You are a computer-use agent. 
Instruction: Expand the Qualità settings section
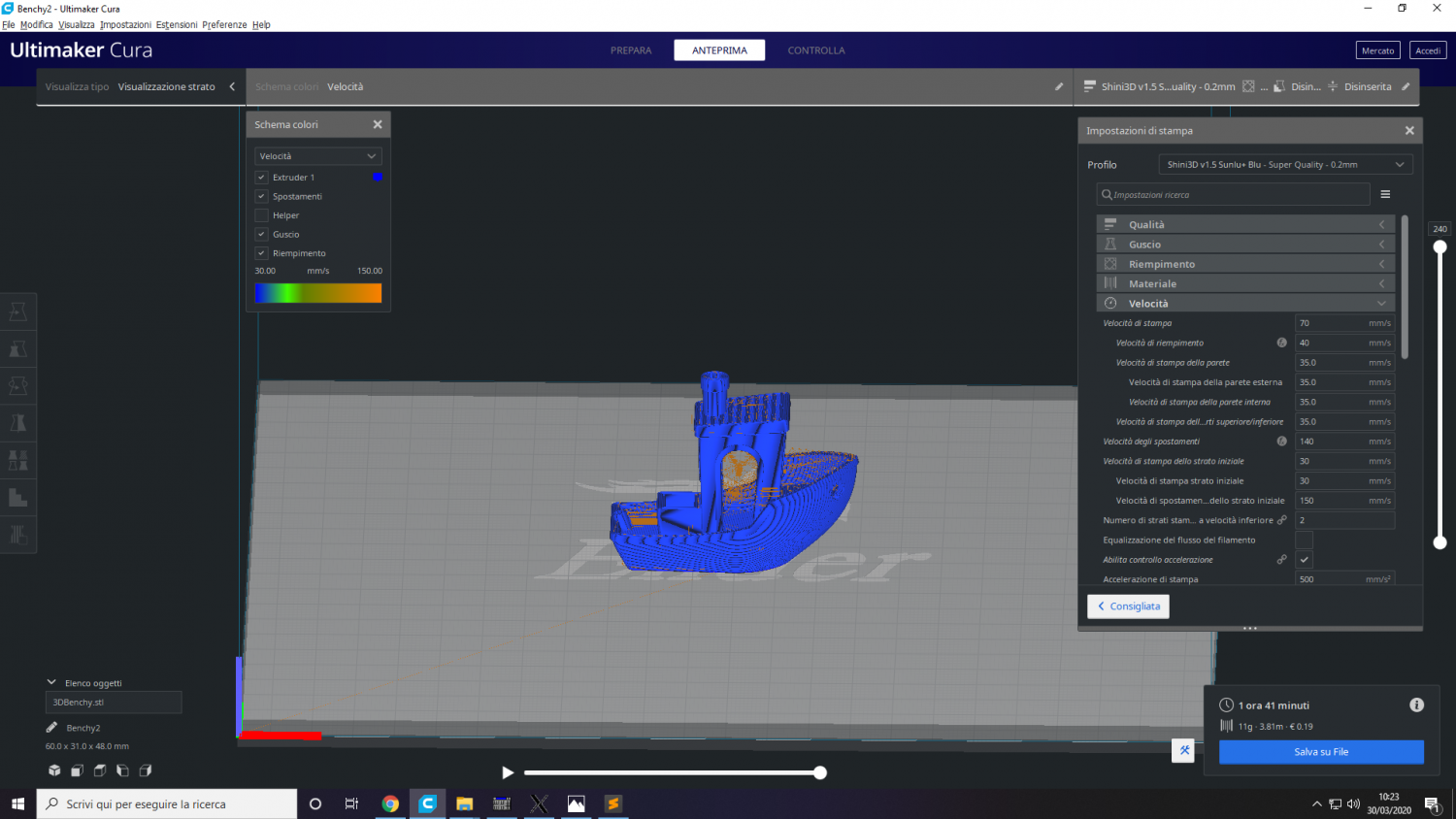[1245, 224]
